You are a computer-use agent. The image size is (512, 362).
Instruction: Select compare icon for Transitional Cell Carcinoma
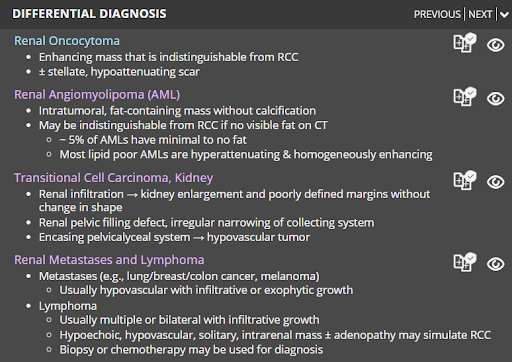(465, 180)
